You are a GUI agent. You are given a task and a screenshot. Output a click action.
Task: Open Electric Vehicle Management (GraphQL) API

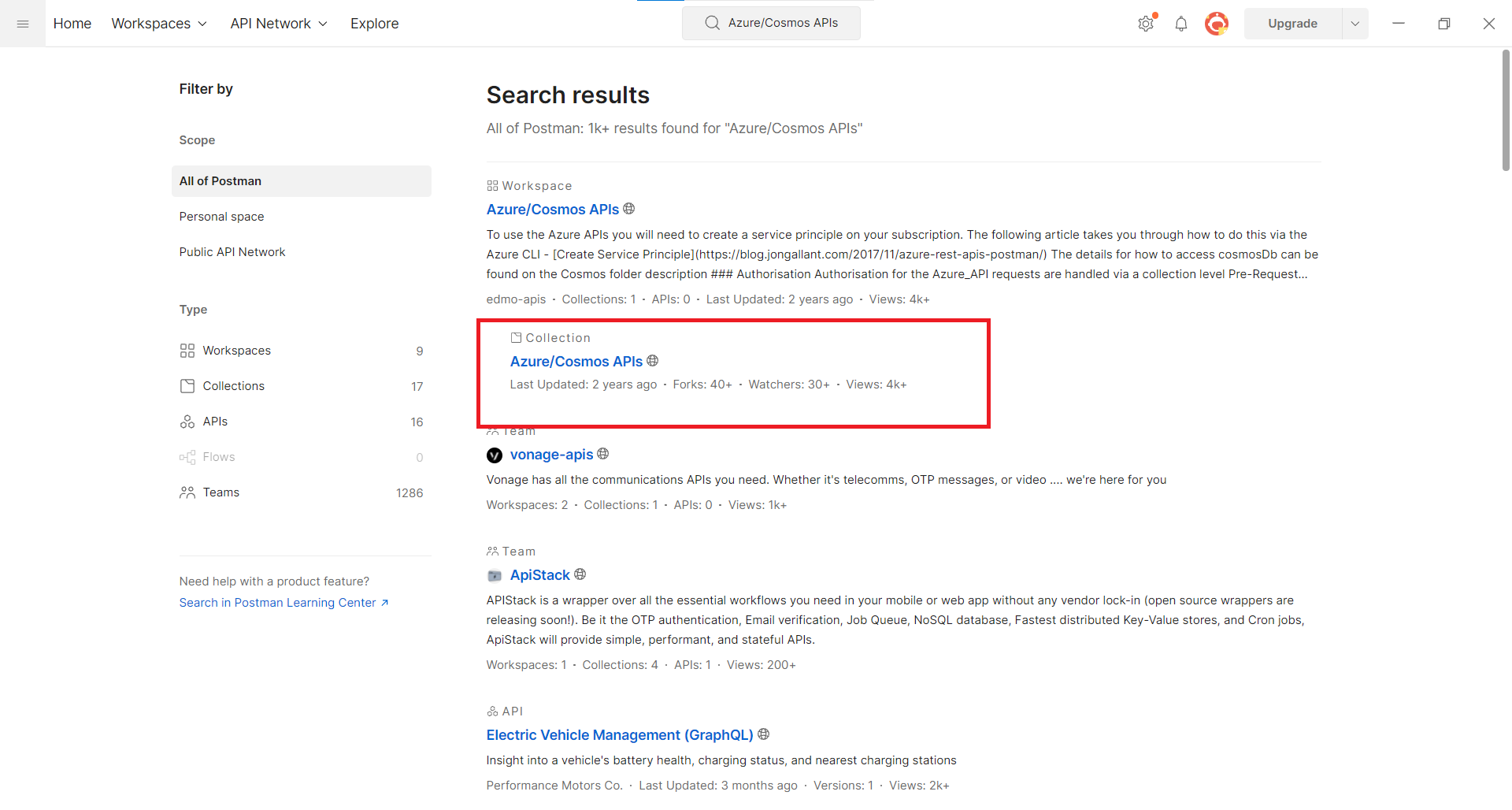click(x=620, y=735)
